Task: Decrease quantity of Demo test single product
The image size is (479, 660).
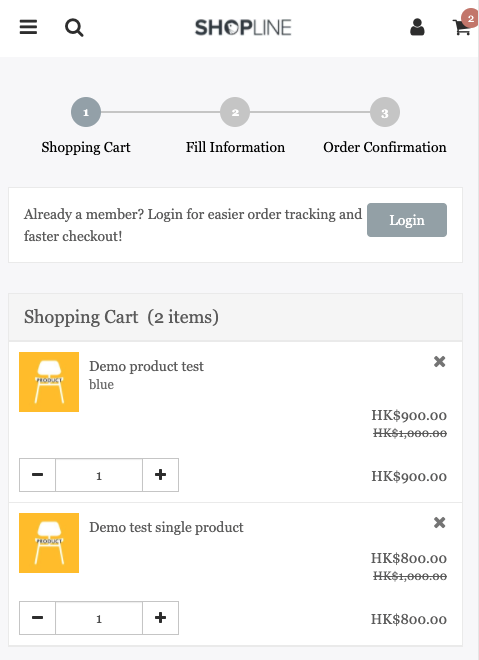Action: [37, 618]
